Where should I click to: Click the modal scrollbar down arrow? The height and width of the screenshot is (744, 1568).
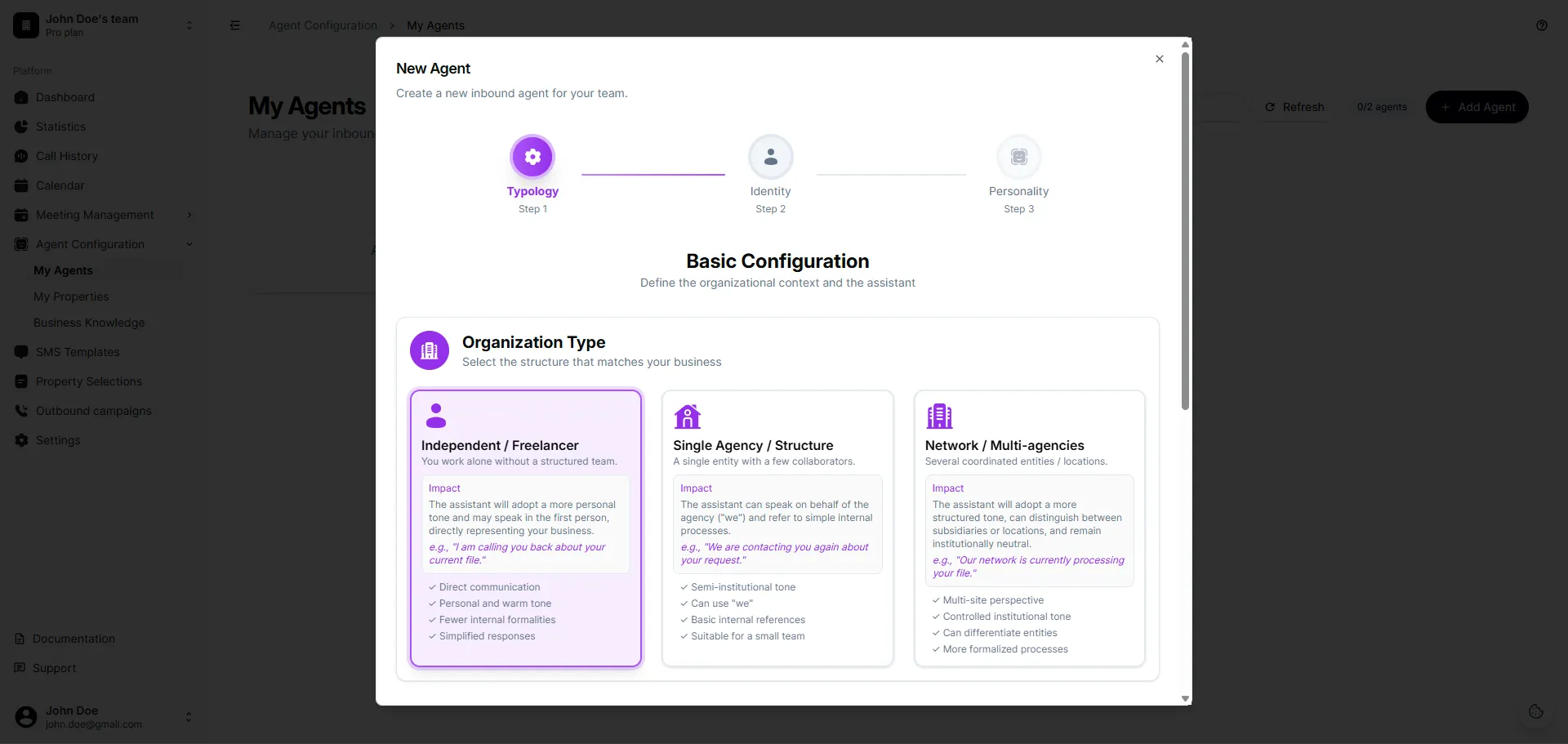(1185, 699)
